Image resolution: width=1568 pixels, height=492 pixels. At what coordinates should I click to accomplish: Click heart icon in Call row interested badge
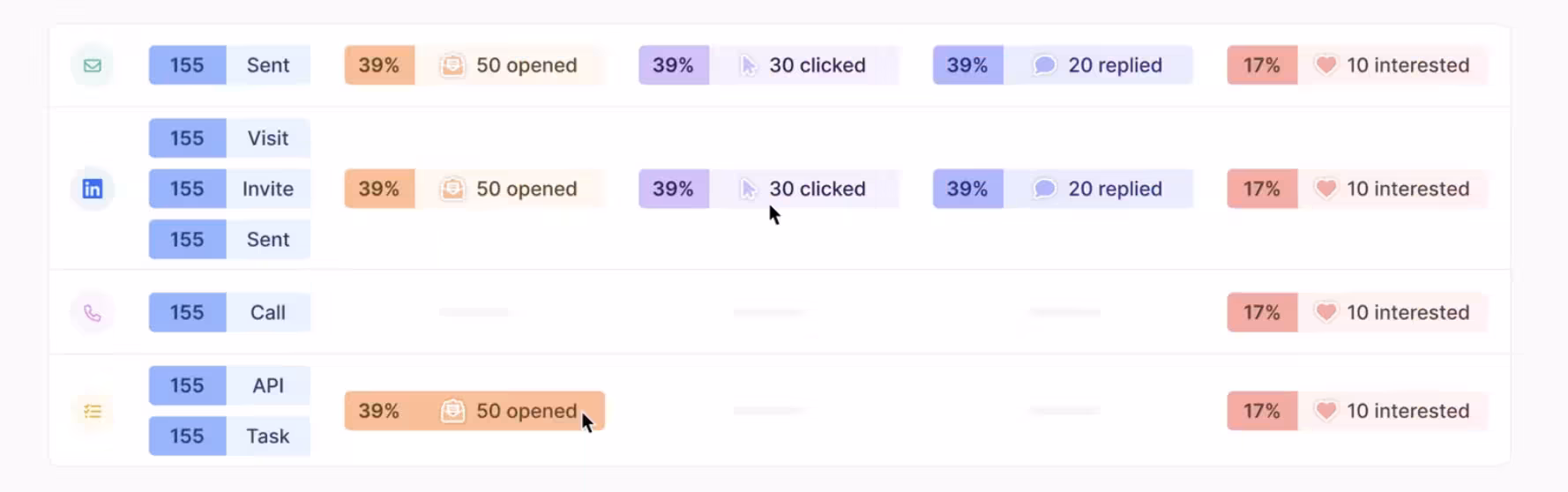tap(1325, 312)
